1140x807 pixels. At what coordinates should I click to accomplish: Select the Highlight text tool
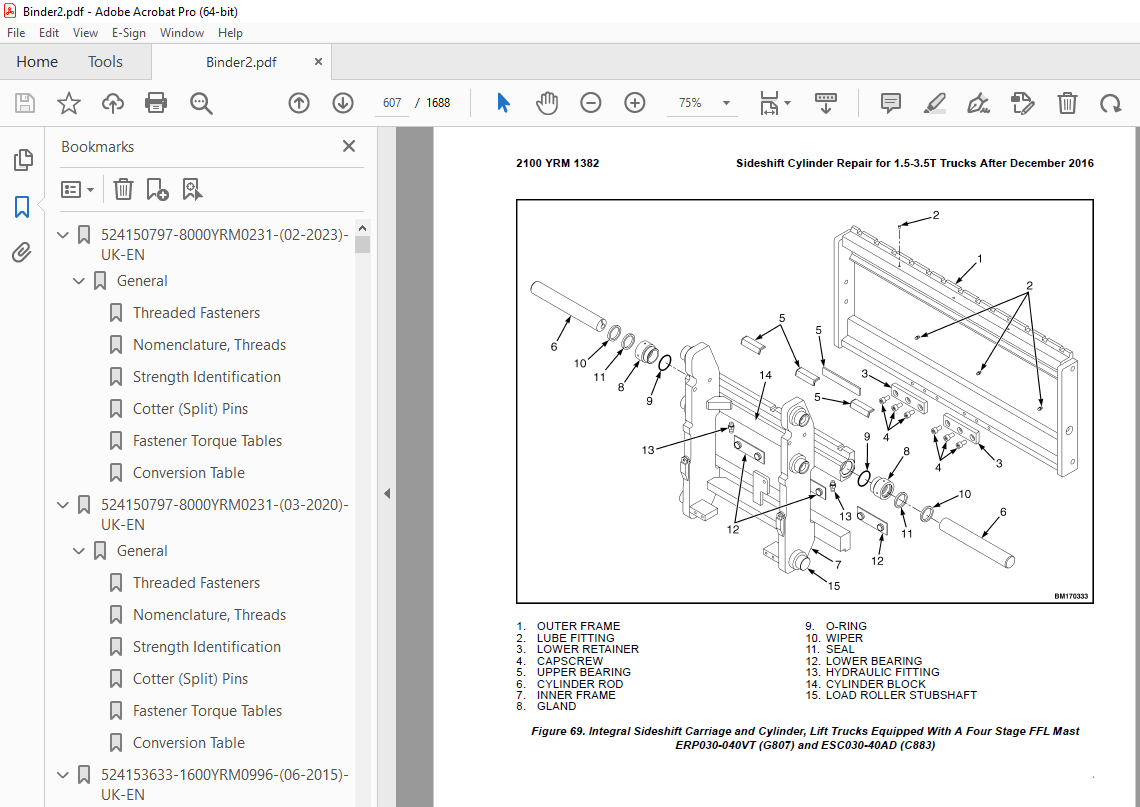coord(935,103)
